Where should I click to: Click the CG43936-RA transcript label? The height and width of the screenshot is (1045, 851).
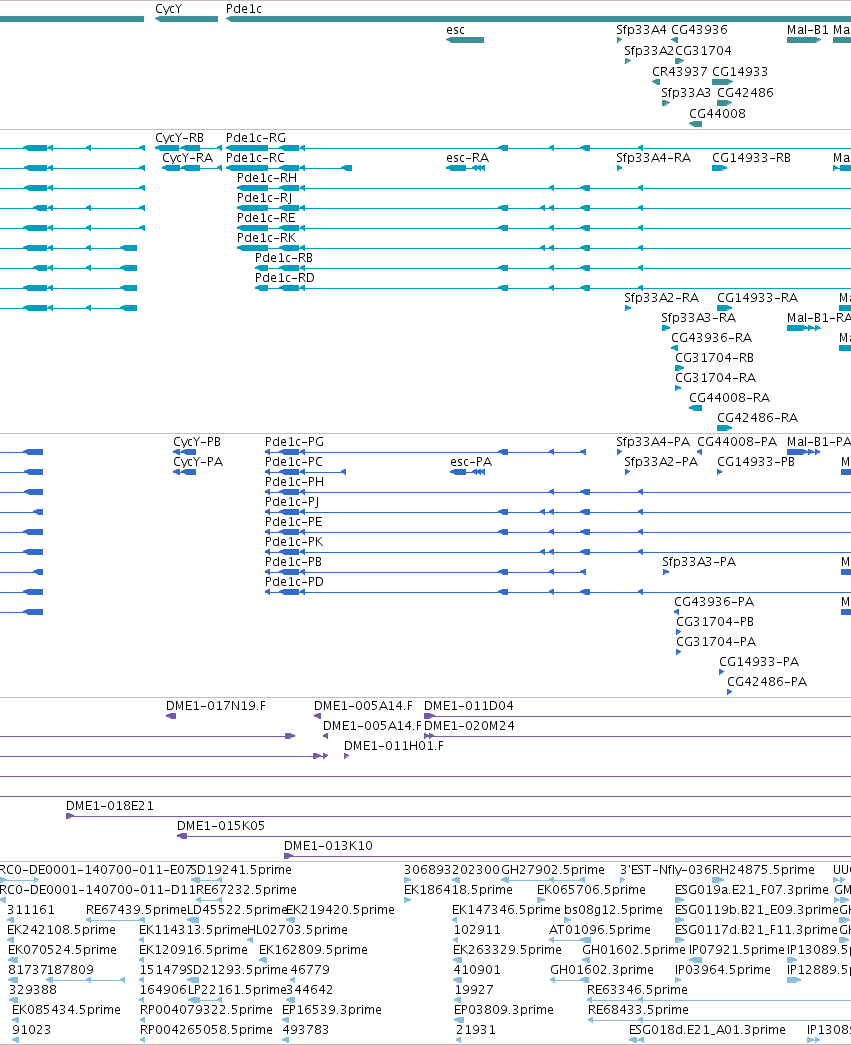[x=712, y=338]
